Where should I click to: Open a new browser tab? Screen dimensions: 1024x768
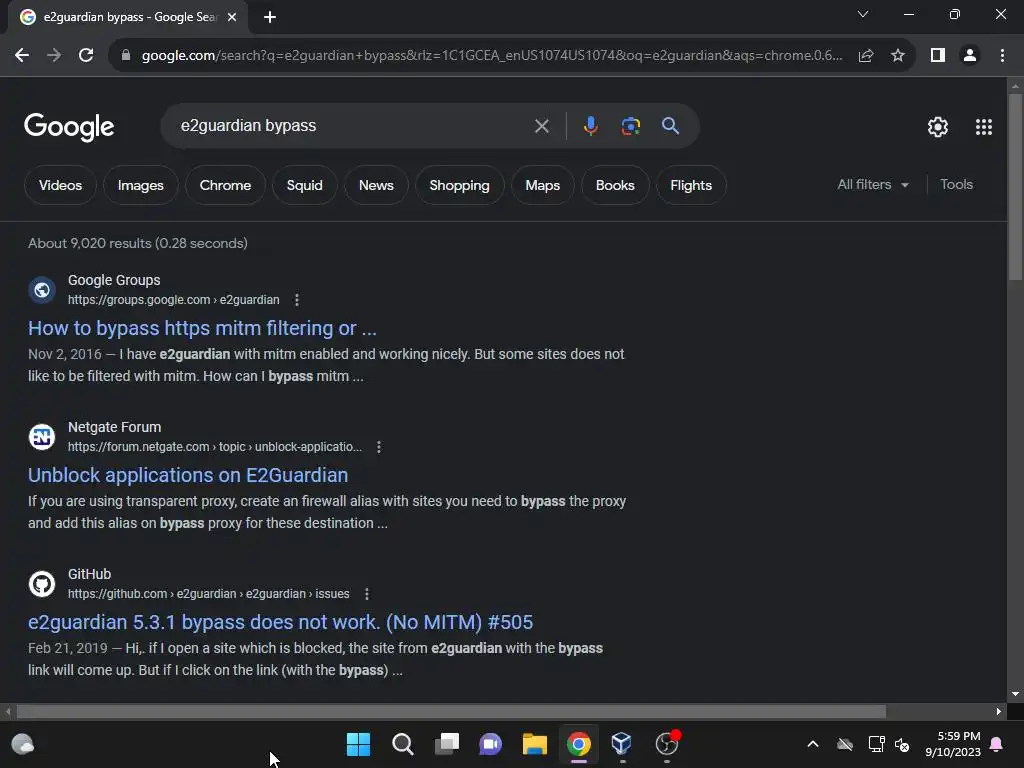[270, 17]
